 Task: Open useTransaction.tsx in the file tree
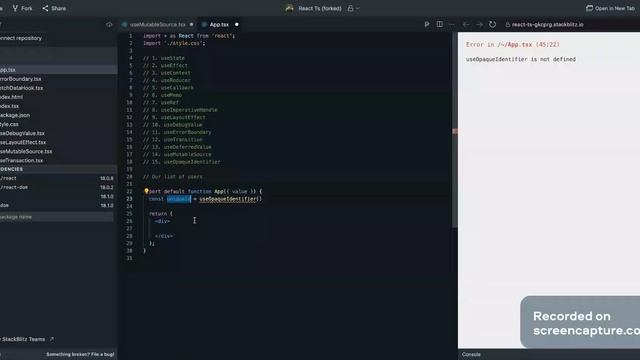click(x=58, y=160)
